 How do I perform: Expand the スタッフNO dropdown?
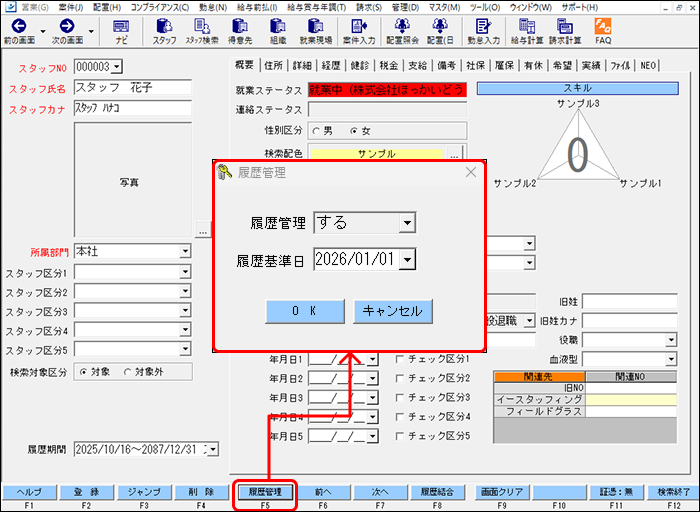(x=117, y=67)
